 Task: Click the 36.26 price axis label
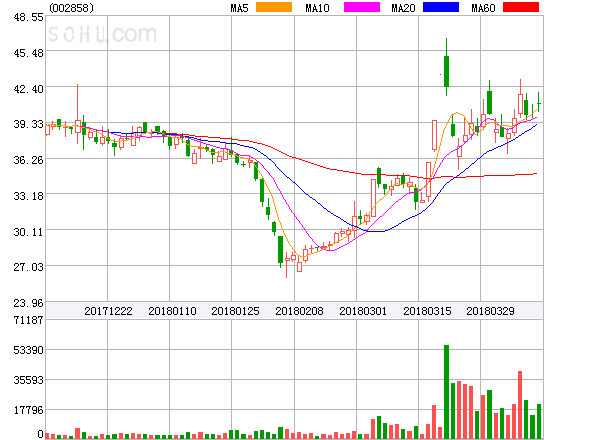pyautogui.click(x=28, y=160)
